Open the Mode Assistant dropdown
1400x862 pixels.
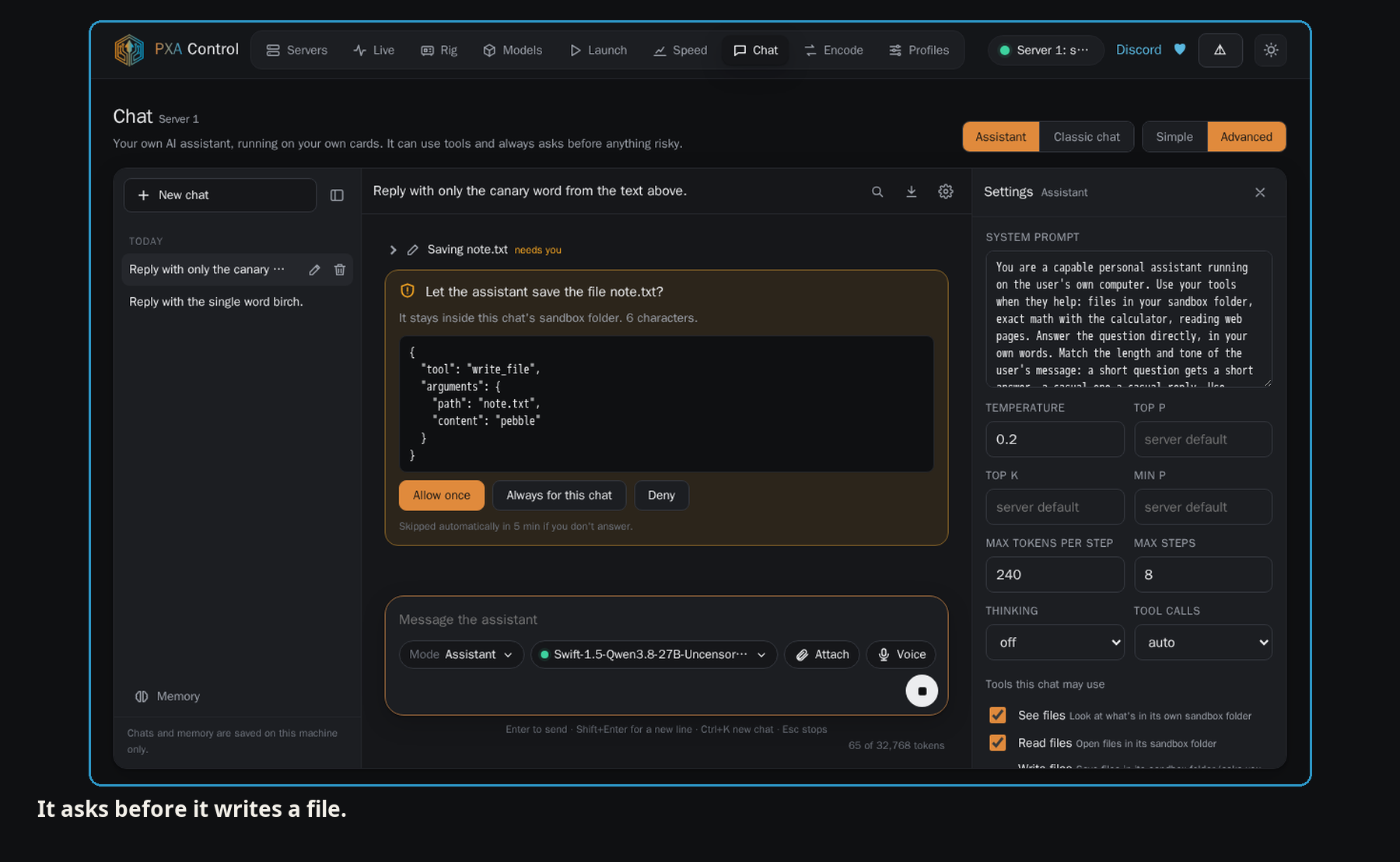(x=461, y=654)
